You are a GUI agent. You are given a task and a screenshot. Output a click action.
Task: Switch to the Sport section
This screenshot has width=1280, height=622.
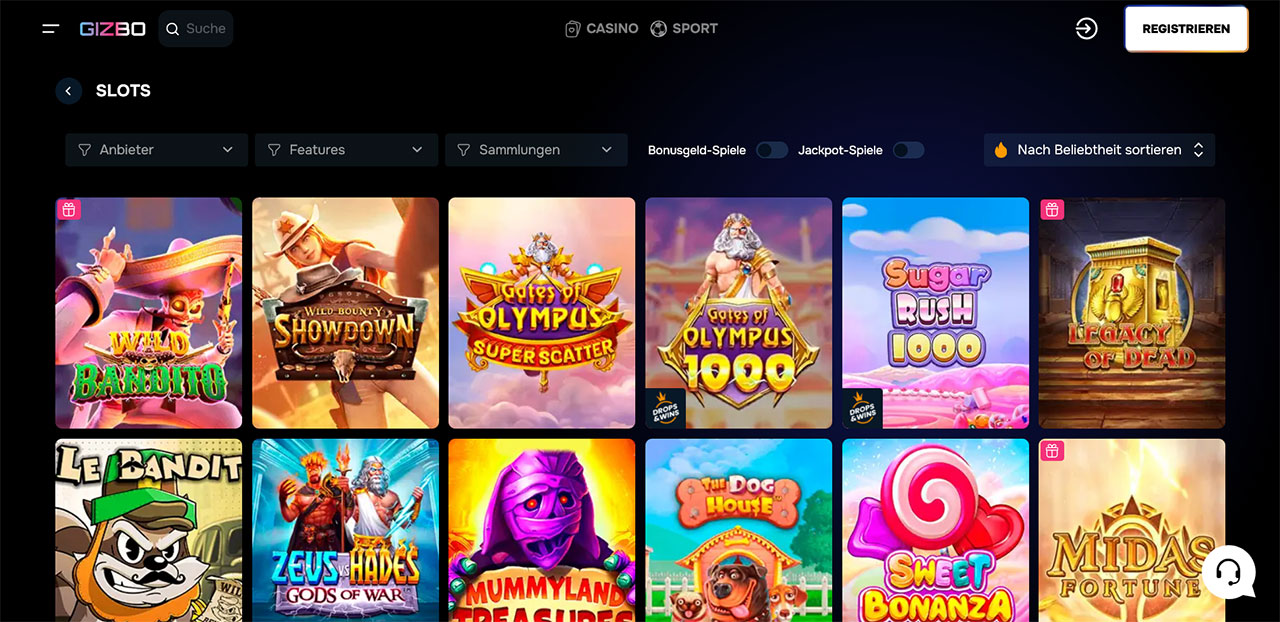click(684, 29)
